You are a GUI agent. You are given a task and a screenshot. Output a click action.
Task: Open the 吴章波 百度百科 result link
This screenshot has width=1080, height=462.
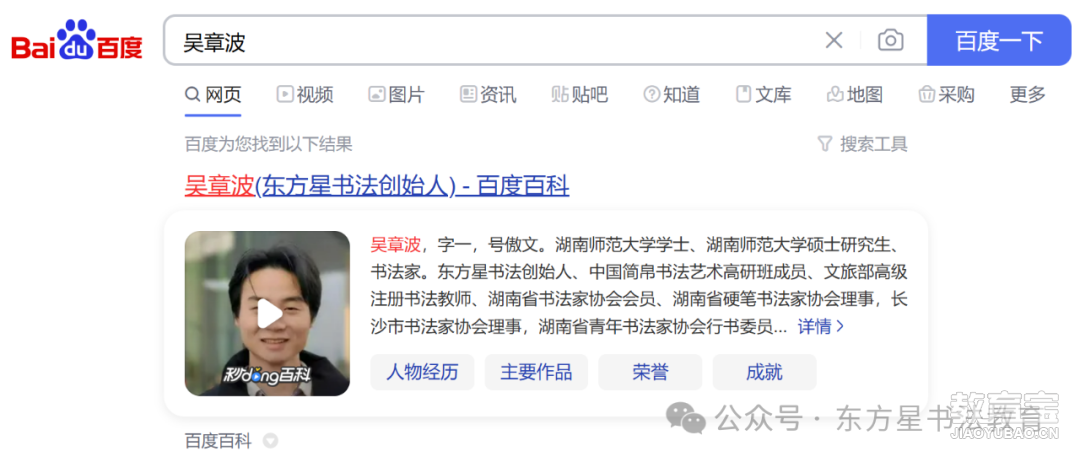pos(377,186)
